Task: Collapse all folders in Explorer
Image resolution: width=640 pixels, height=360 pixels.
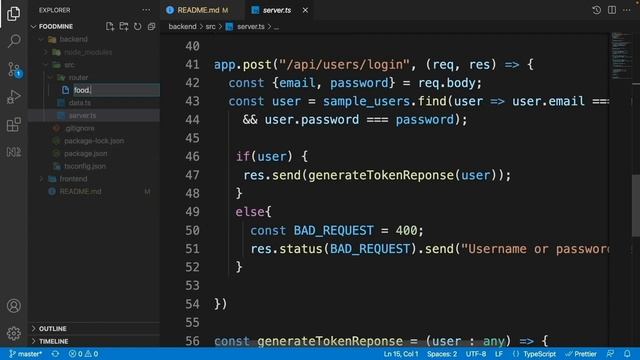Action: tap(151, 27)
